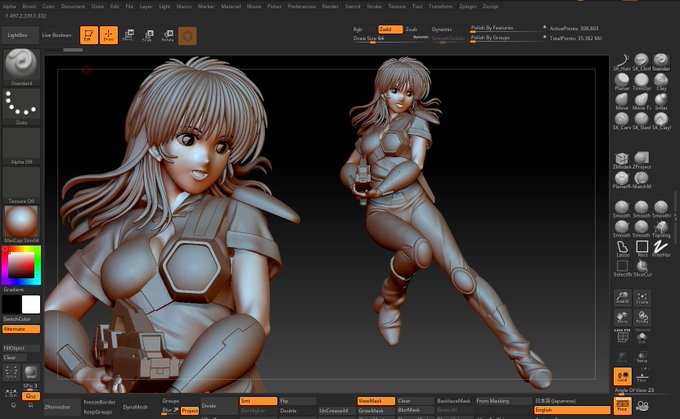Select the Topology brush
The width and height of the screenshot is (680, 419).
[x=661, y=229]
